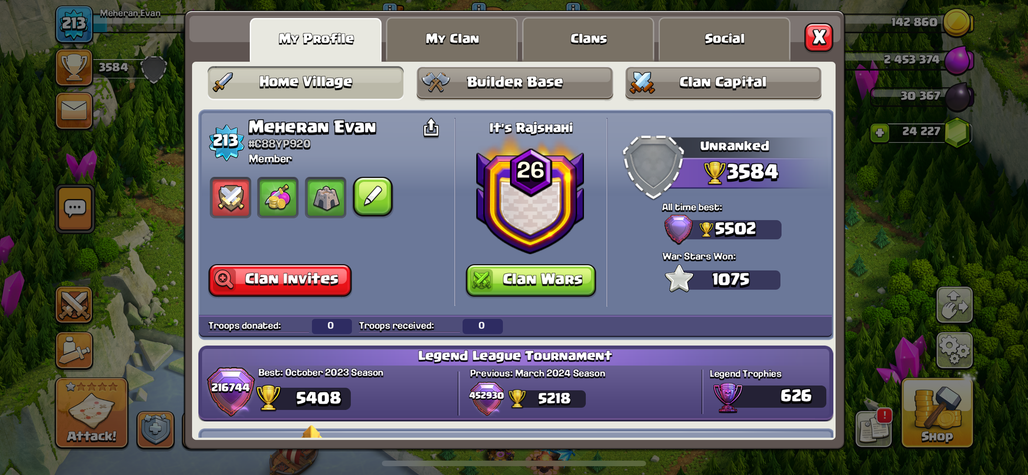Open the Shop button
Image resolution: width=1028 pixels, height=475 pixels.
(x=937, y=413)
